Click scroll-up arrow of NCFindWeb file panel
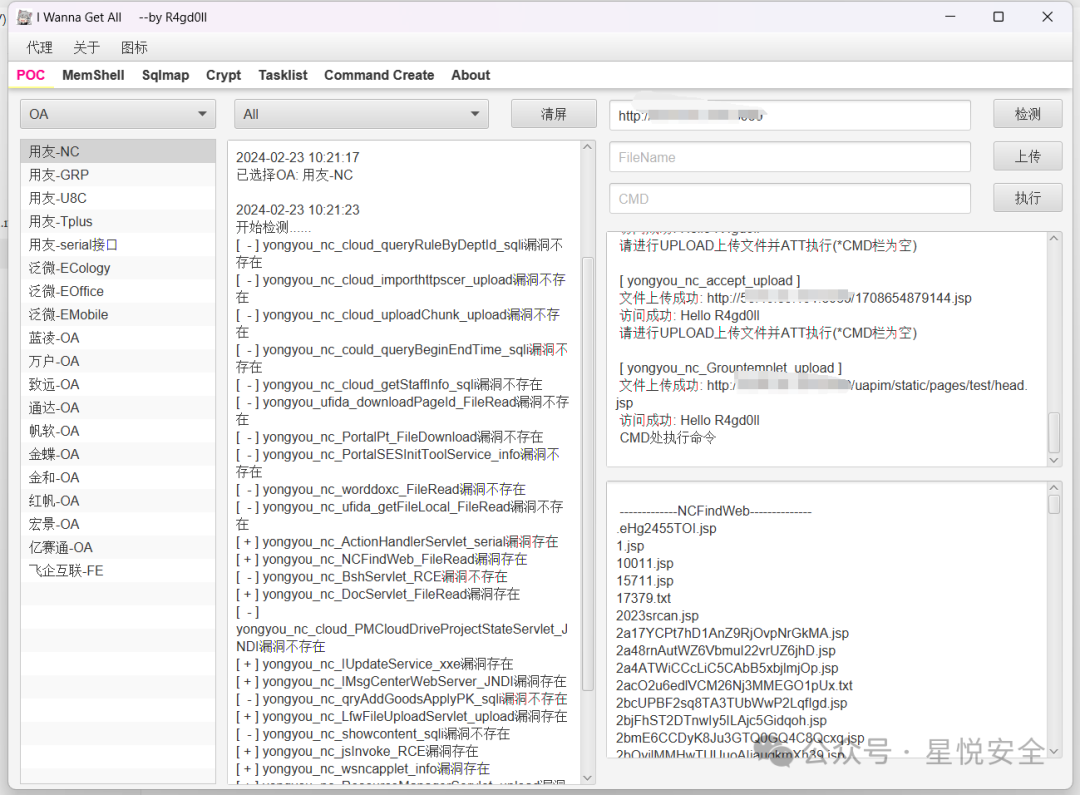The height and width of the screenshot is (795, 1080). [x=1054, y=488]
